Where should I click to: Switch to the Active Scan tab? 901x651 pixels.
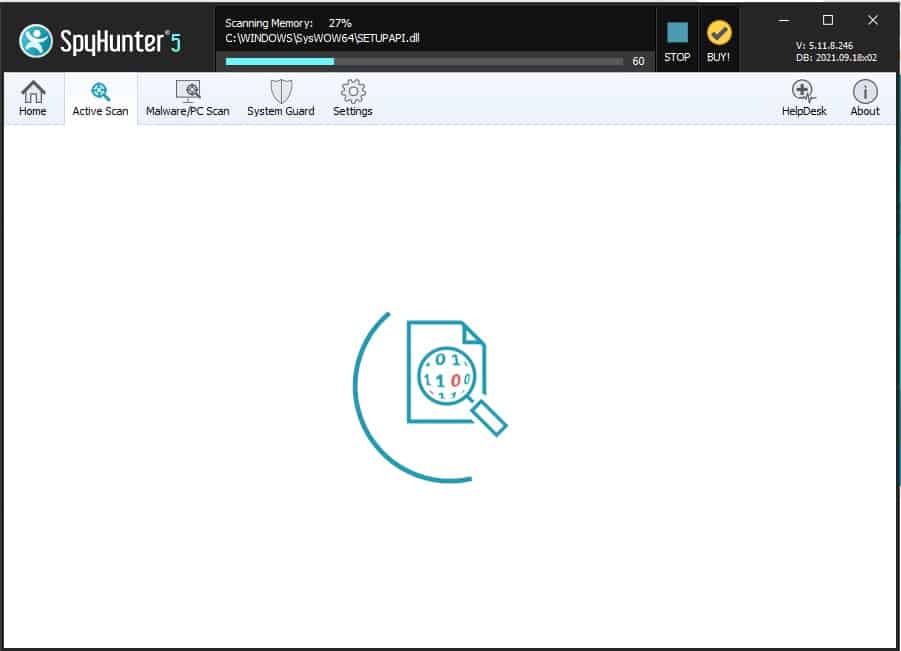(100, 99)
